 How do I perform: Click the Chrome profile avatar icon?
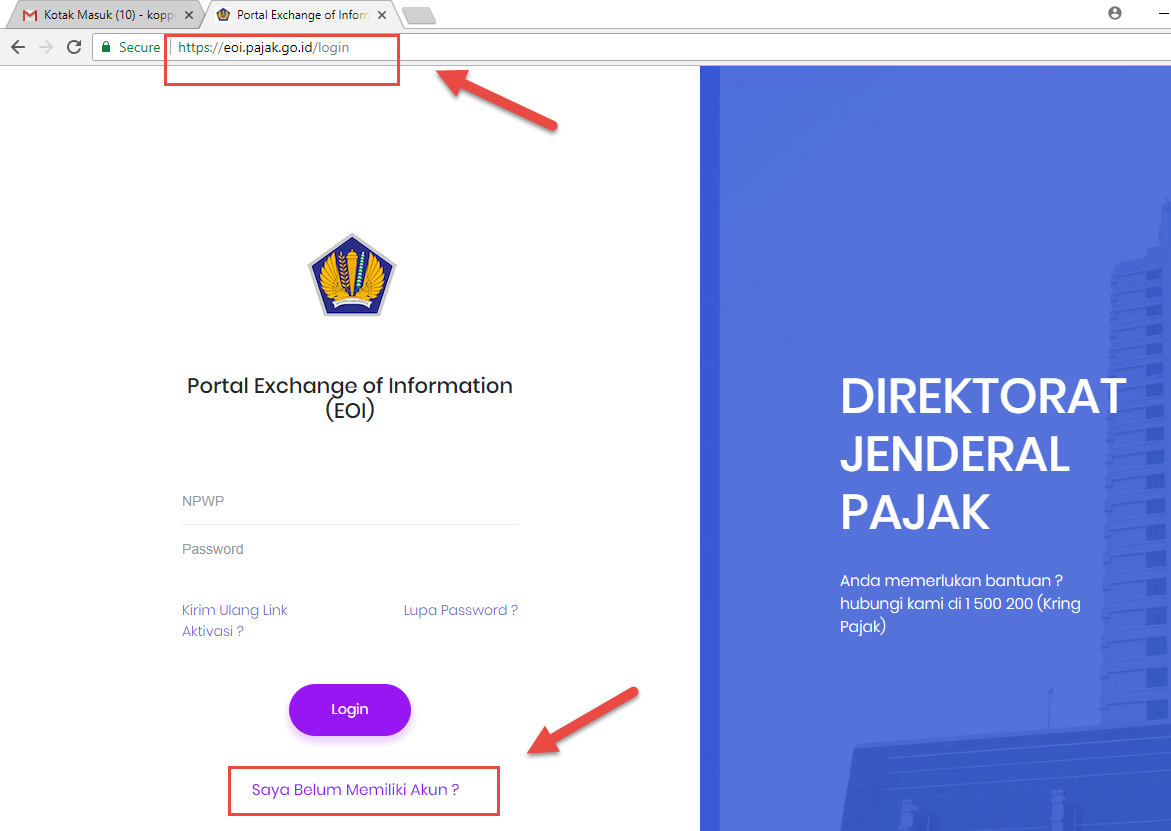tap(1115, 13)
